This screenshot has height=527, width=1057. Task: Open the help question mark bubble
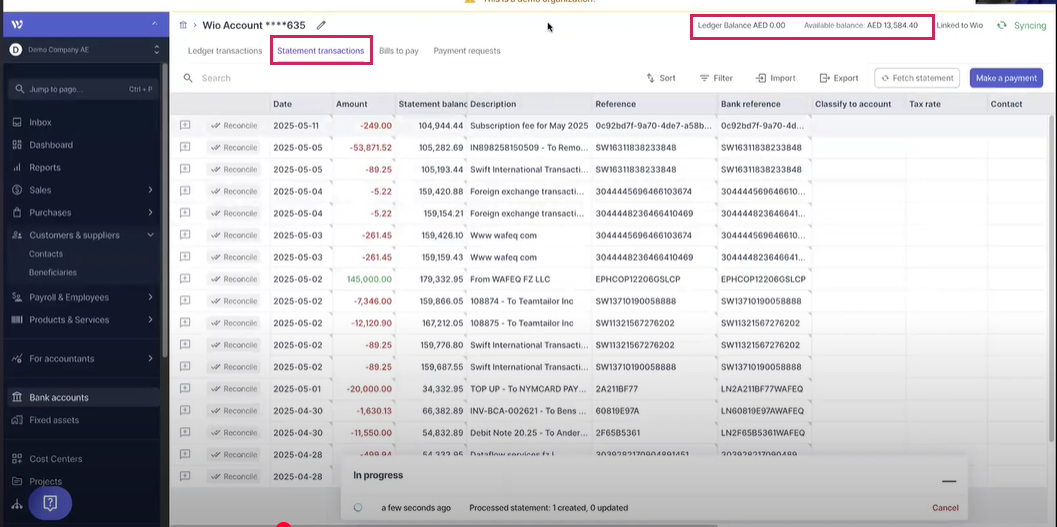pos(50,502)
